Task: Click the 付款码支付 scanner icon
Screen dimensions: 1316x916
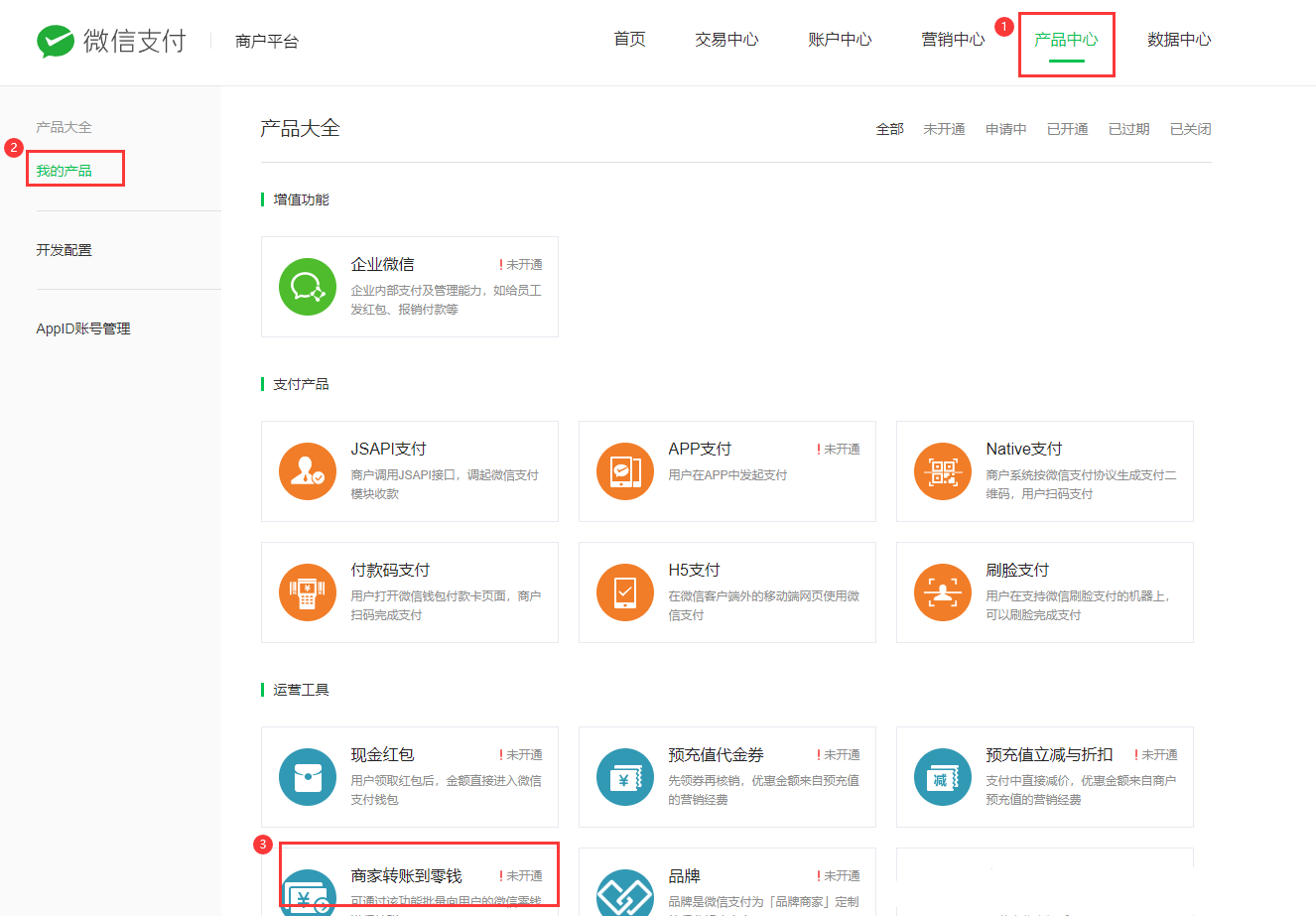Action: (x=308, y=592)
